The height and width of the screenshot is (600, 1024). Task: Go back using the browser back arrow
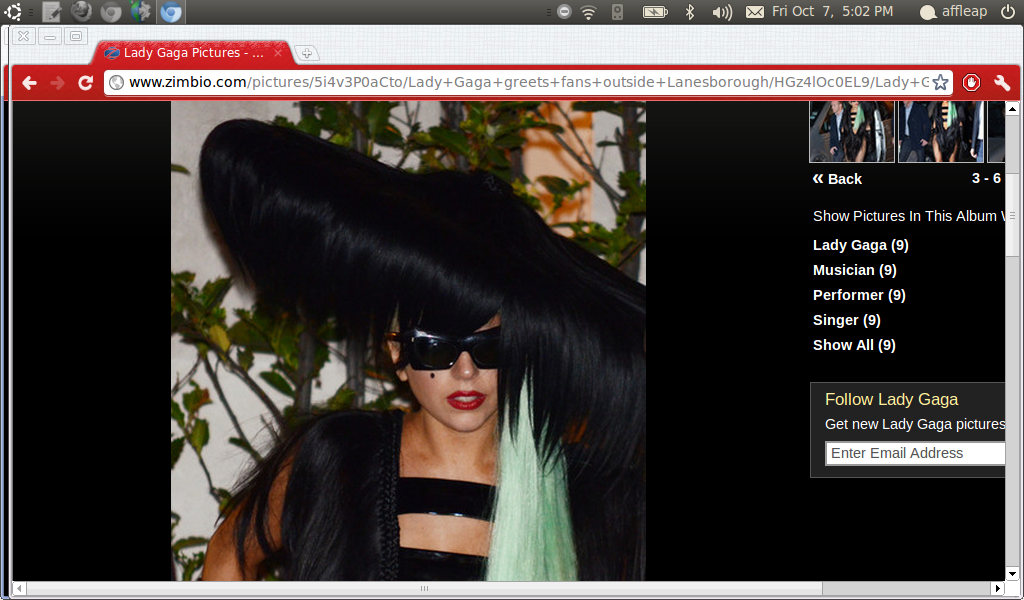point(29,83)
